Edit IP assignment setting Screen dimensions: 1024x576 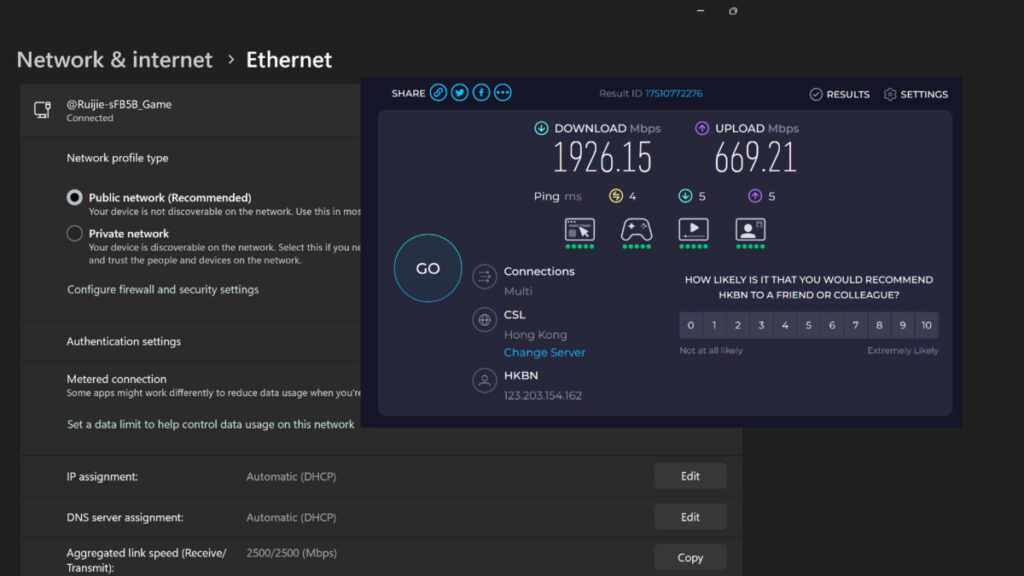point(690,476)
